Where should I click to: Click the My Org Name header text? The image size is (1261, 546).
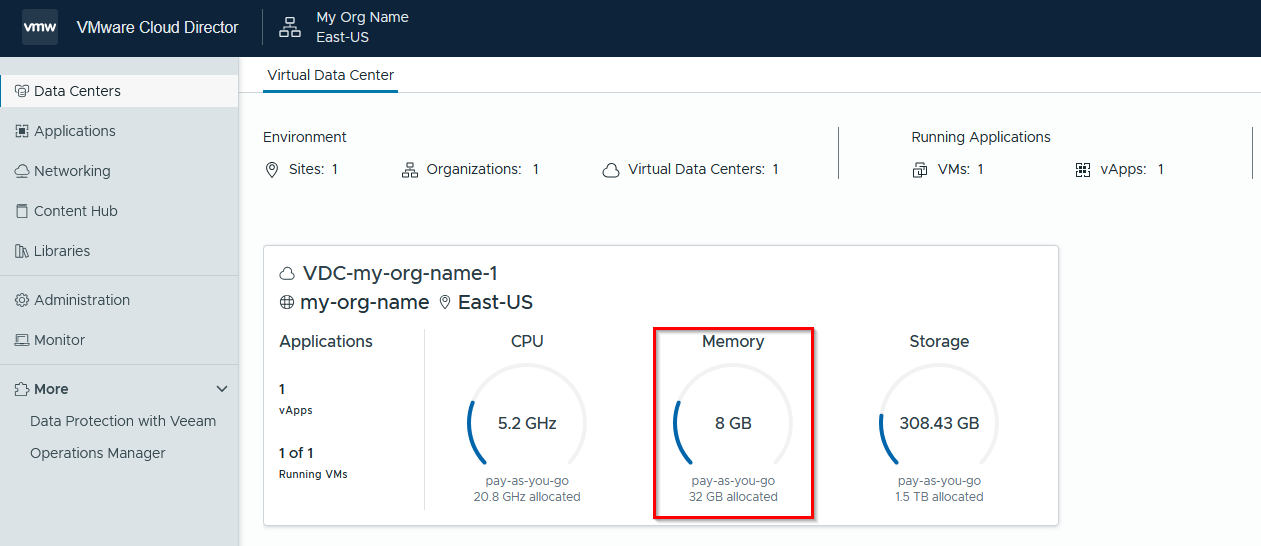[x=362, y=17]
